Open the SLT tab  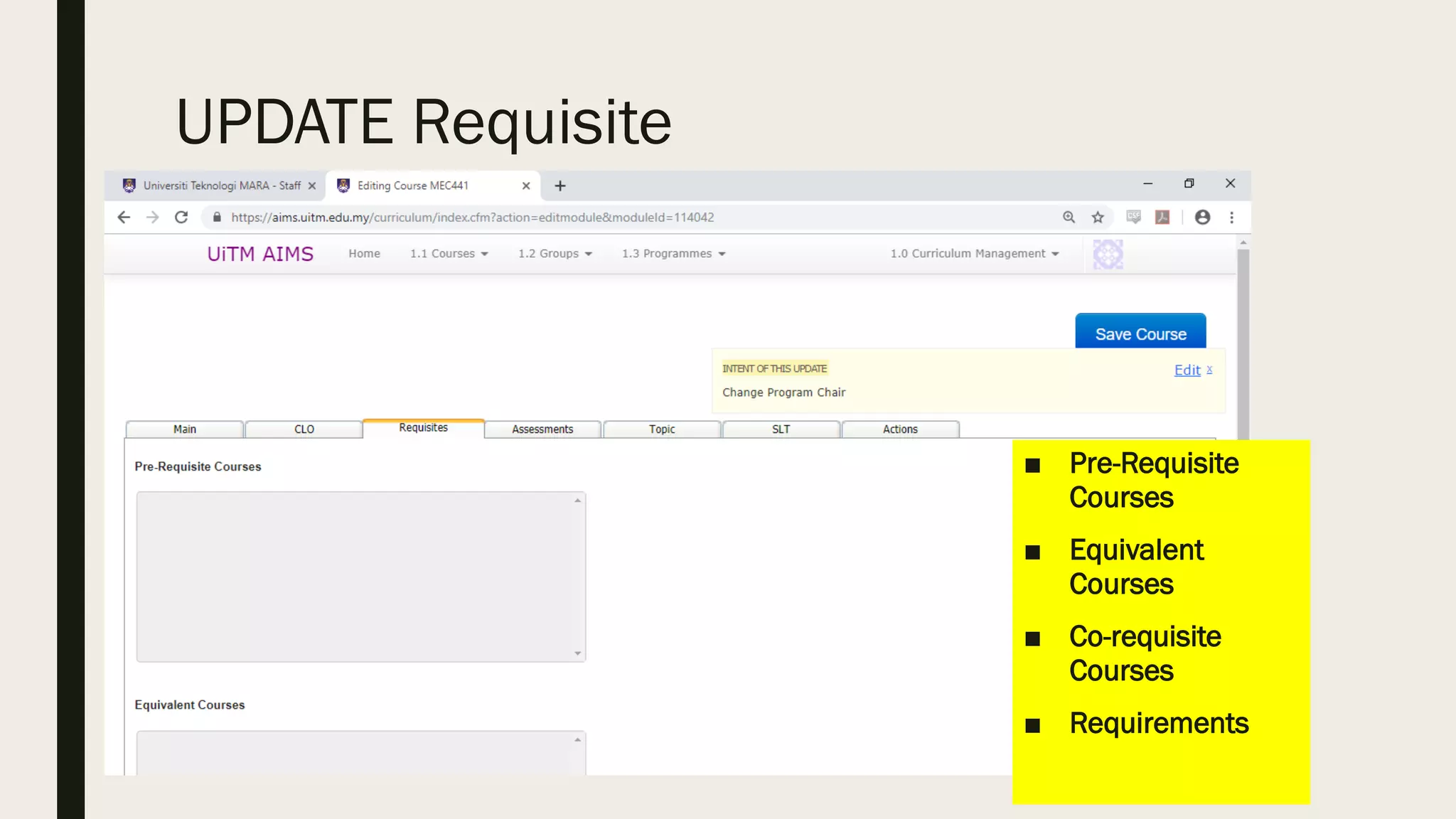781,429
